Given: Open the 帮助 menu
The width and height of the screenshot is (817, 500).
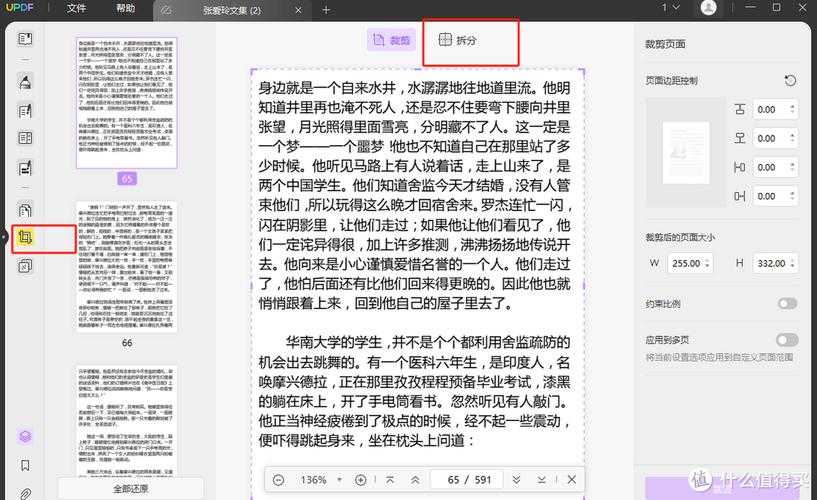Looking at the screenshot, I should (126, 8).
